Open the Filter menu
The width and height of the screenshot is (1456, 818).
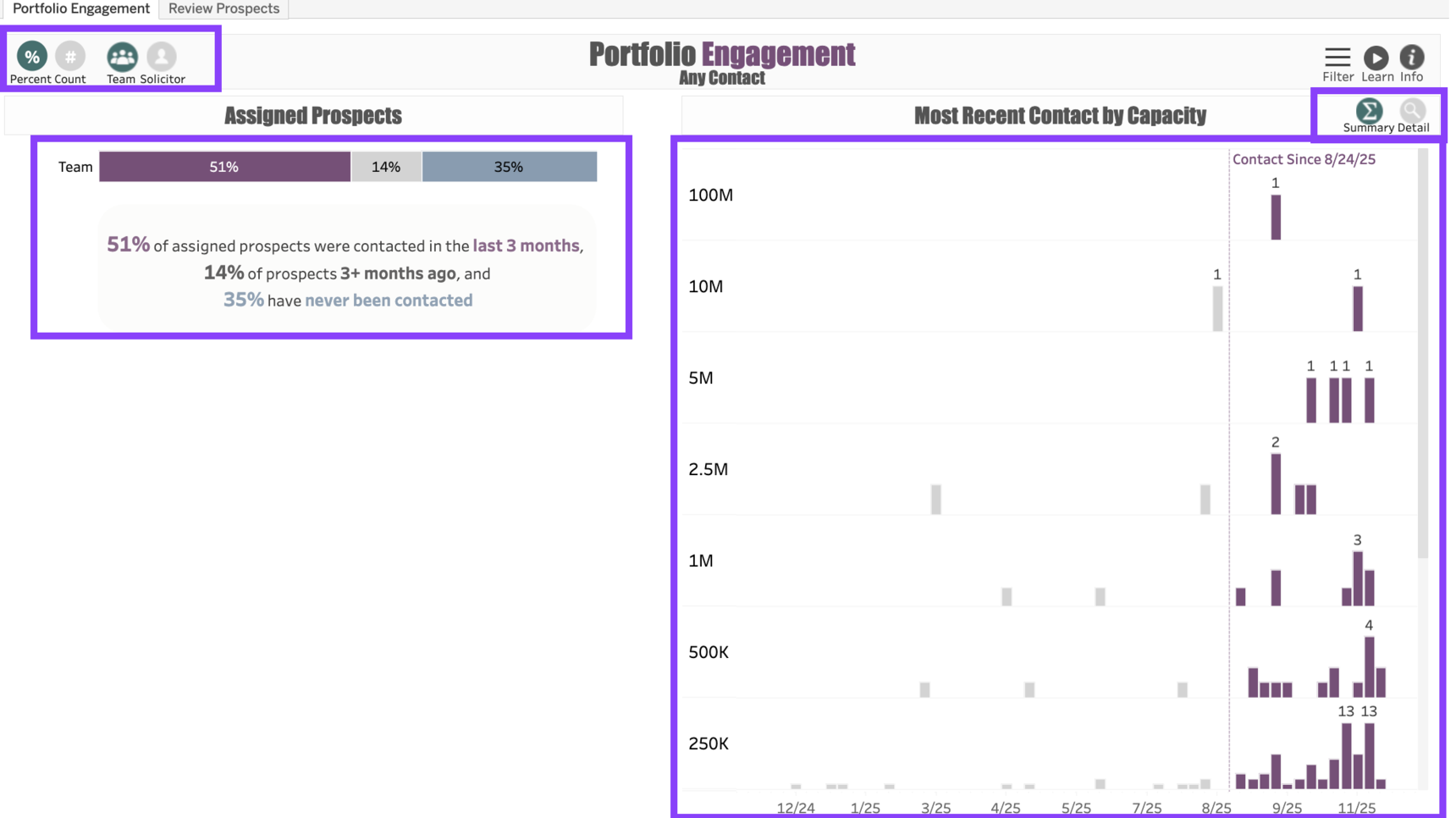[x=1337, y=57]
